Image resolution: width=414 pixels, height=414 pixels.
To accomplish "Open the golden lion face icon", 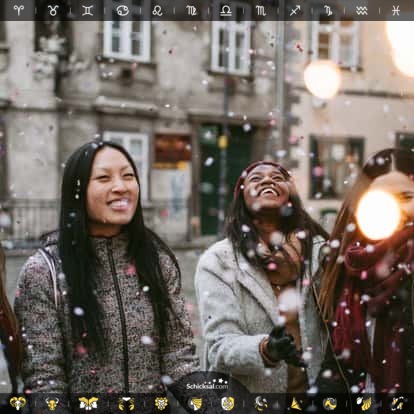I will [161, 403].
